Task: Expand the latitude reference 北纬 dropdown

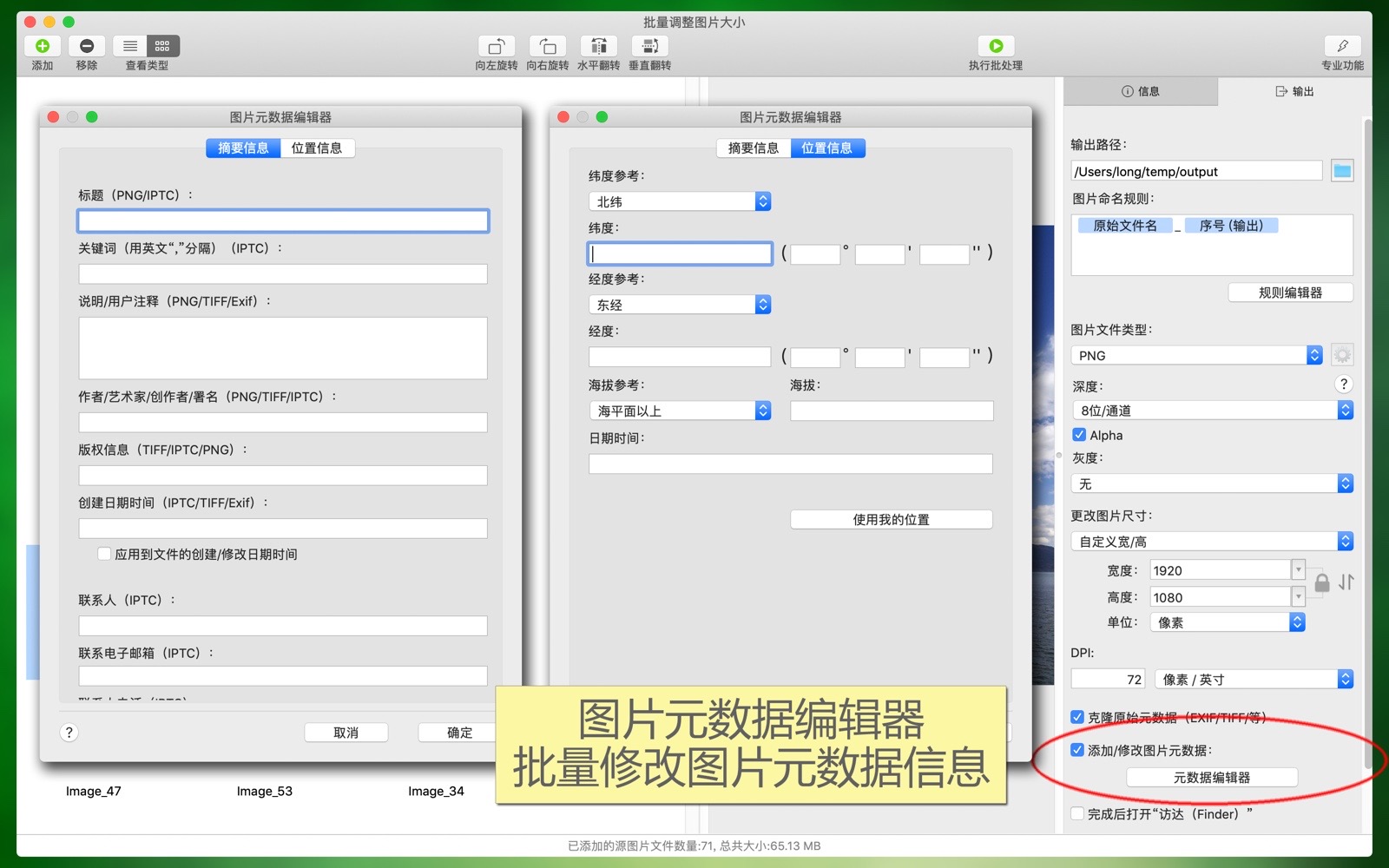Action: tap(679, 201)
